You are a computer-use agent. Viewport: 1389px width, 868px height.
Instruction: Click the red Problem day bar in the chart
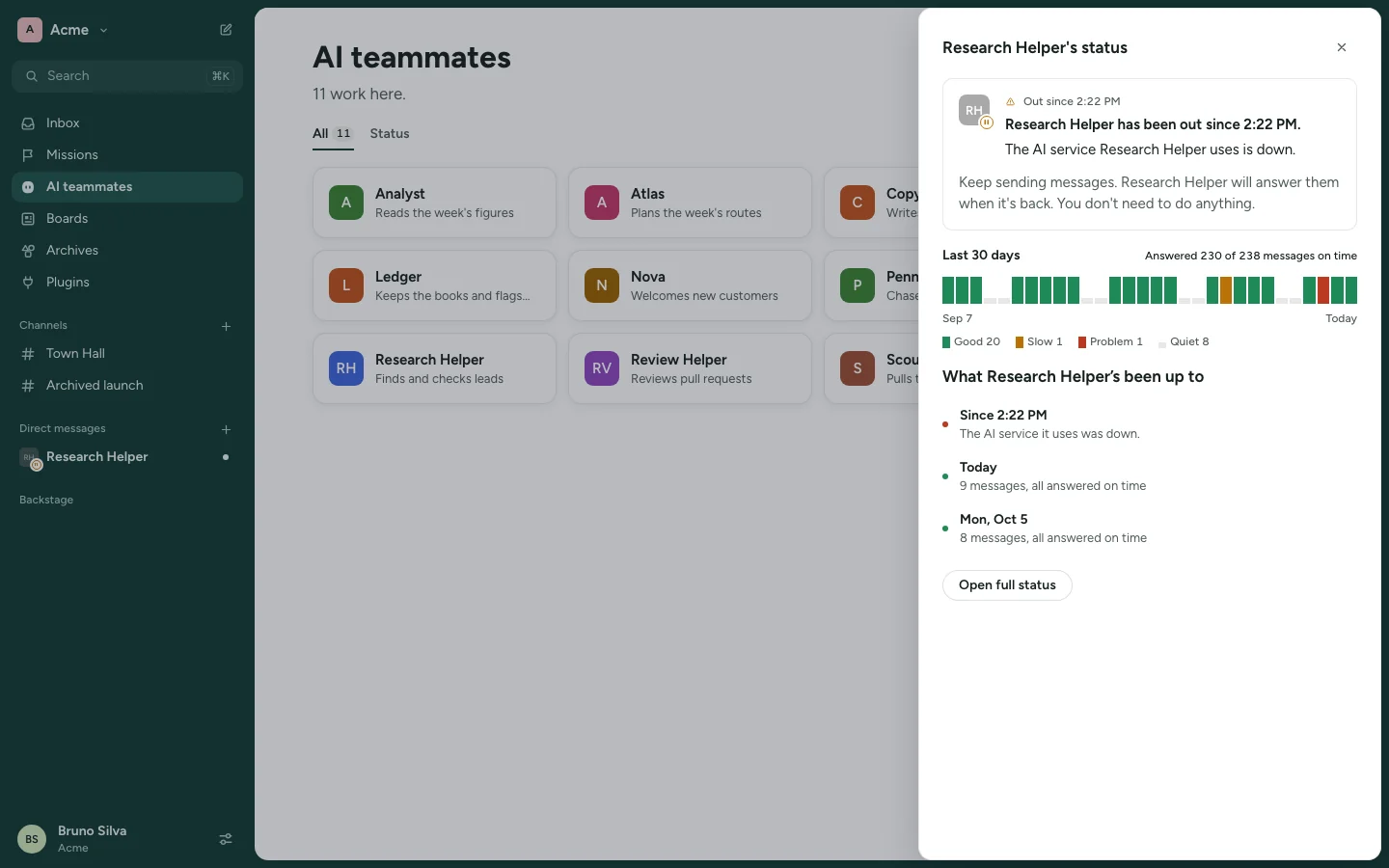(1323, 290)
